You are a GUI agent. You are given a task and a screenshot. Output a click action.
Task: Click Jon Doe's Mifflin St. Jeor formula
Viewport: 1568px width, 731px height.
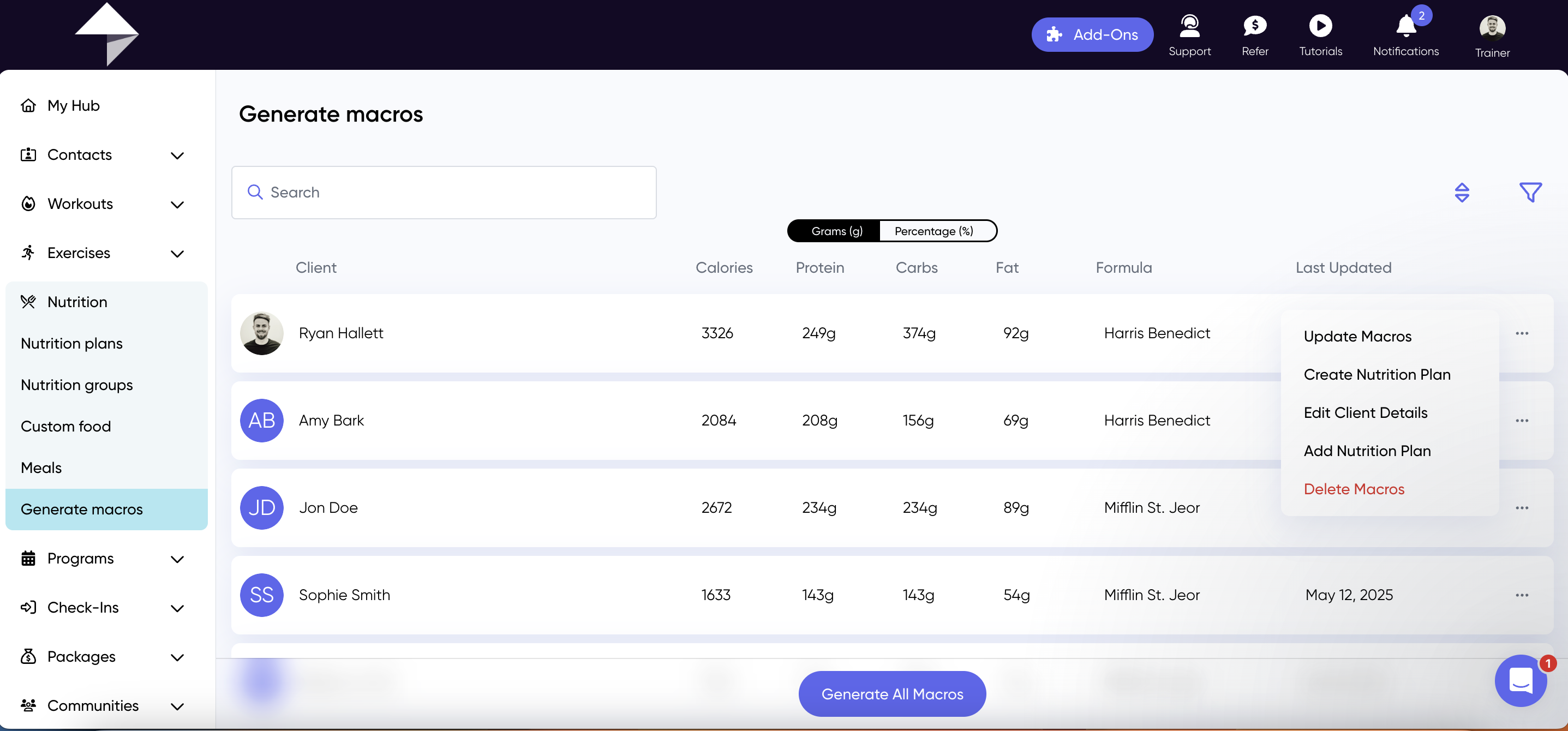click(1152, 508)
